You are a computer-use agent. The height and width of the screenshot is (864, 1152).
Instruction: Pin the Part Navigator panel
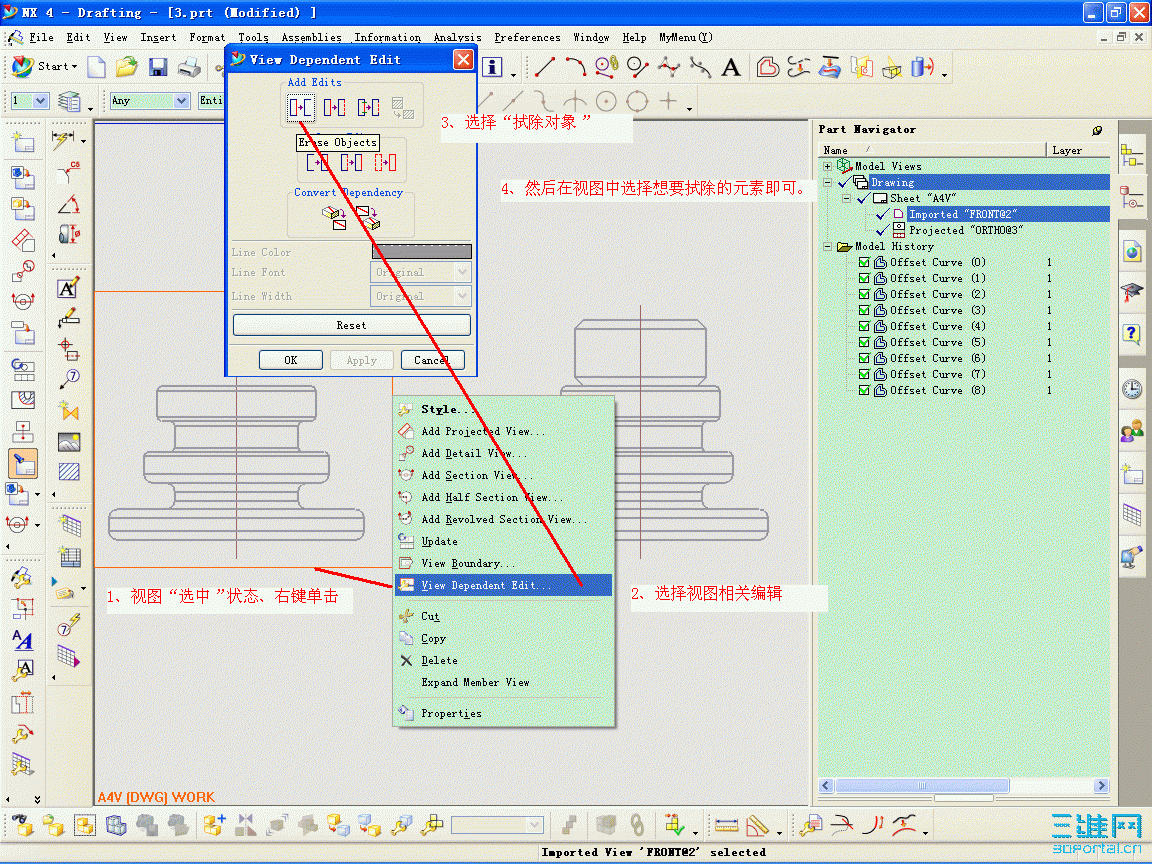(1097, 130)
